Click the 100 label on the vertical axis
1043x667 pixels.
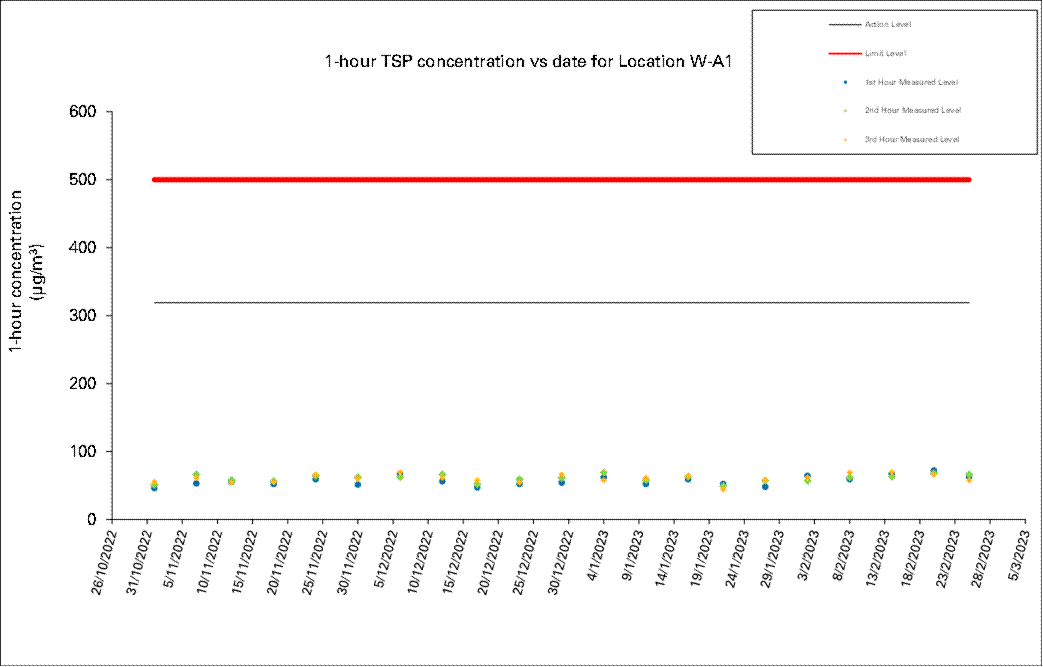click(x=82, y=452)
